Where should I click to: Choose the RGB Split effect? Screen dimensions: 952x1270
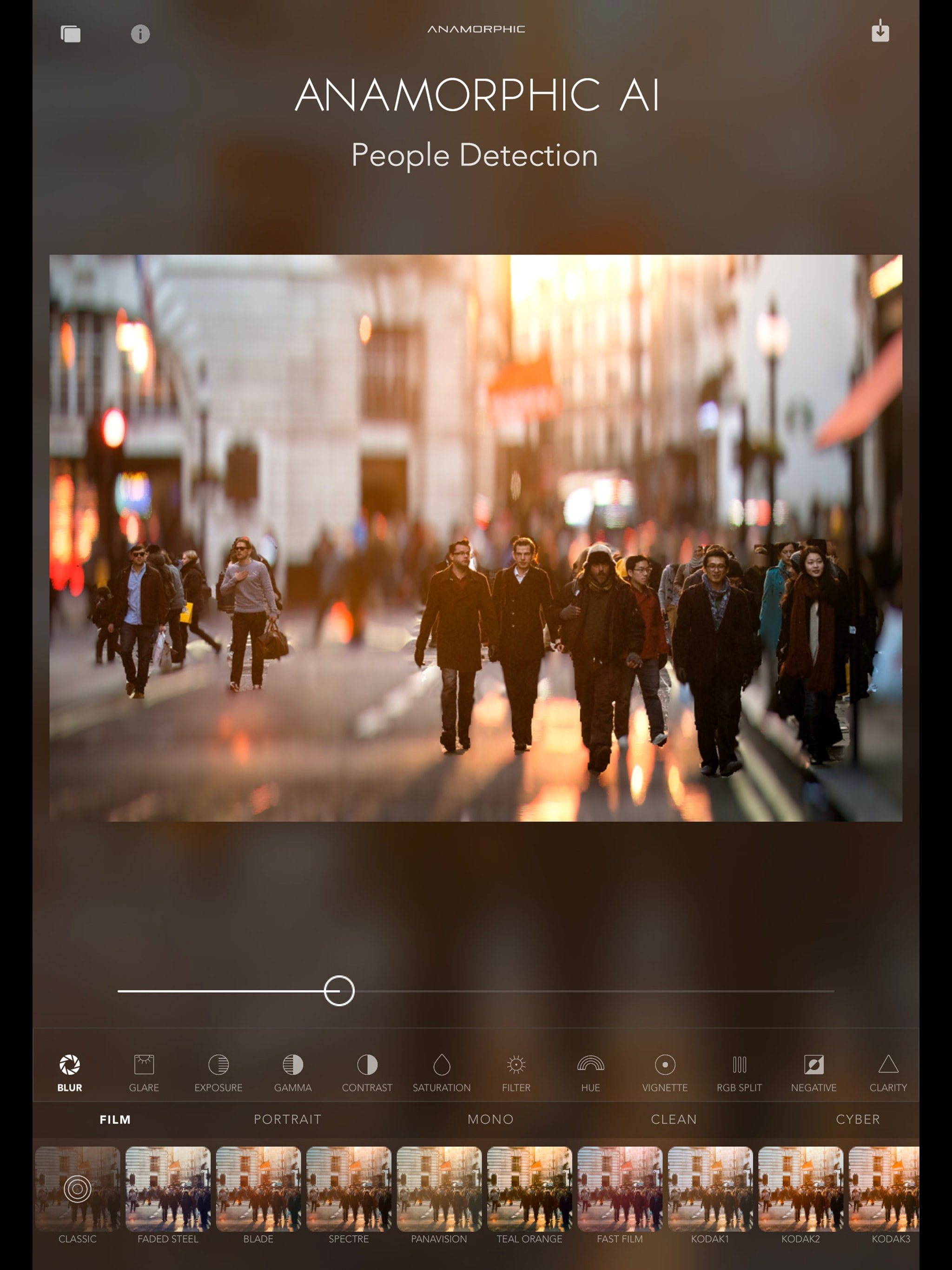[739, 1072]
